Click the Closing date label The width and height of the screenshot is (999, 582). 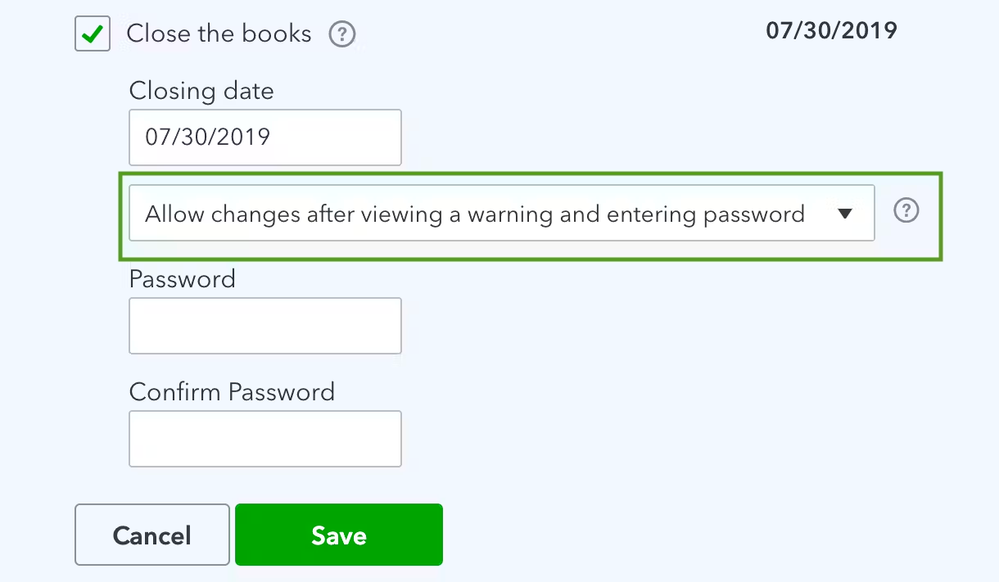(x=201, y=91)
